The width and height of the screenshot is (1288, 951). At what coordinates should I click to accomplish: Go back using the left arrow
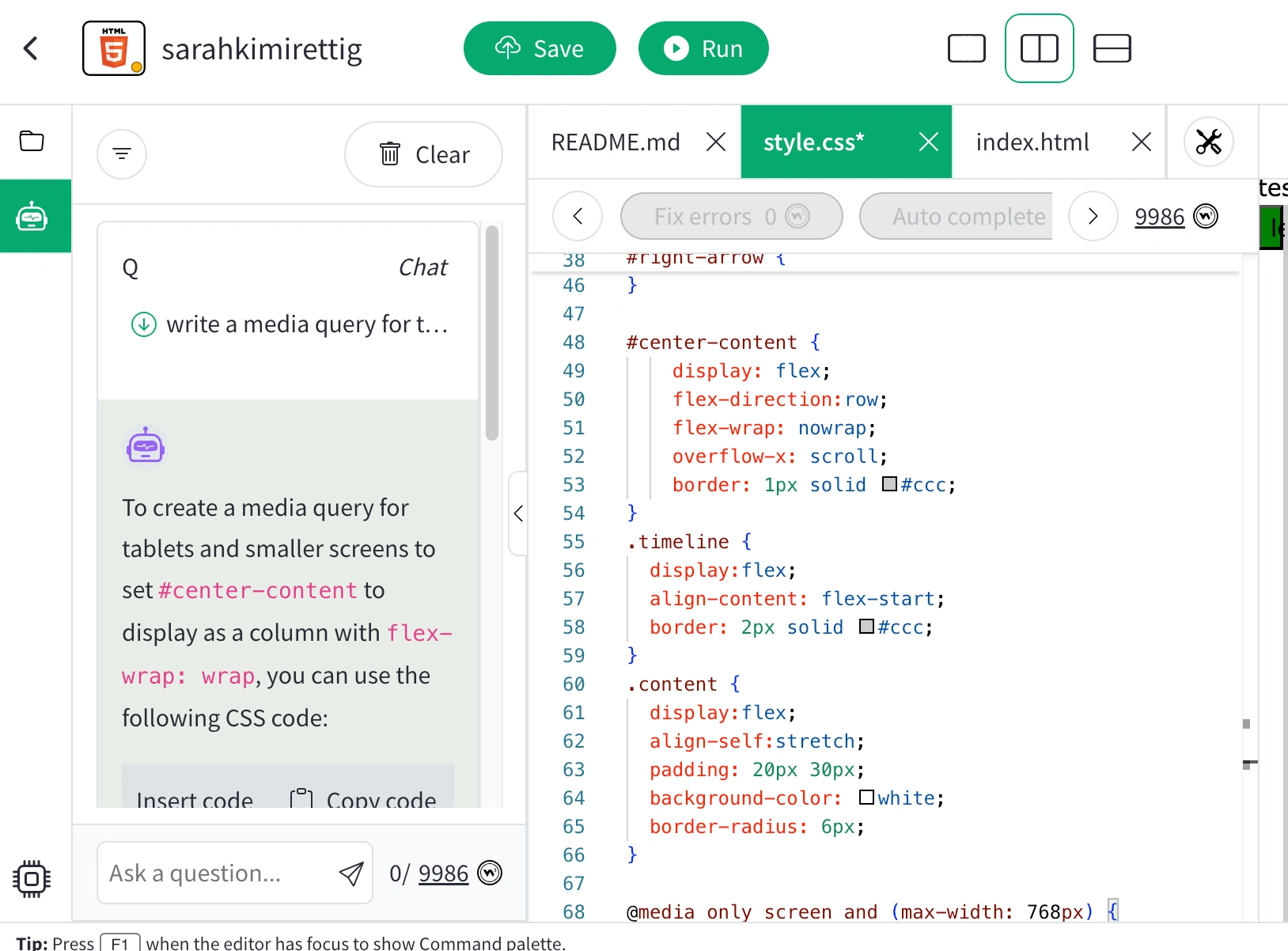pos(31,49)
